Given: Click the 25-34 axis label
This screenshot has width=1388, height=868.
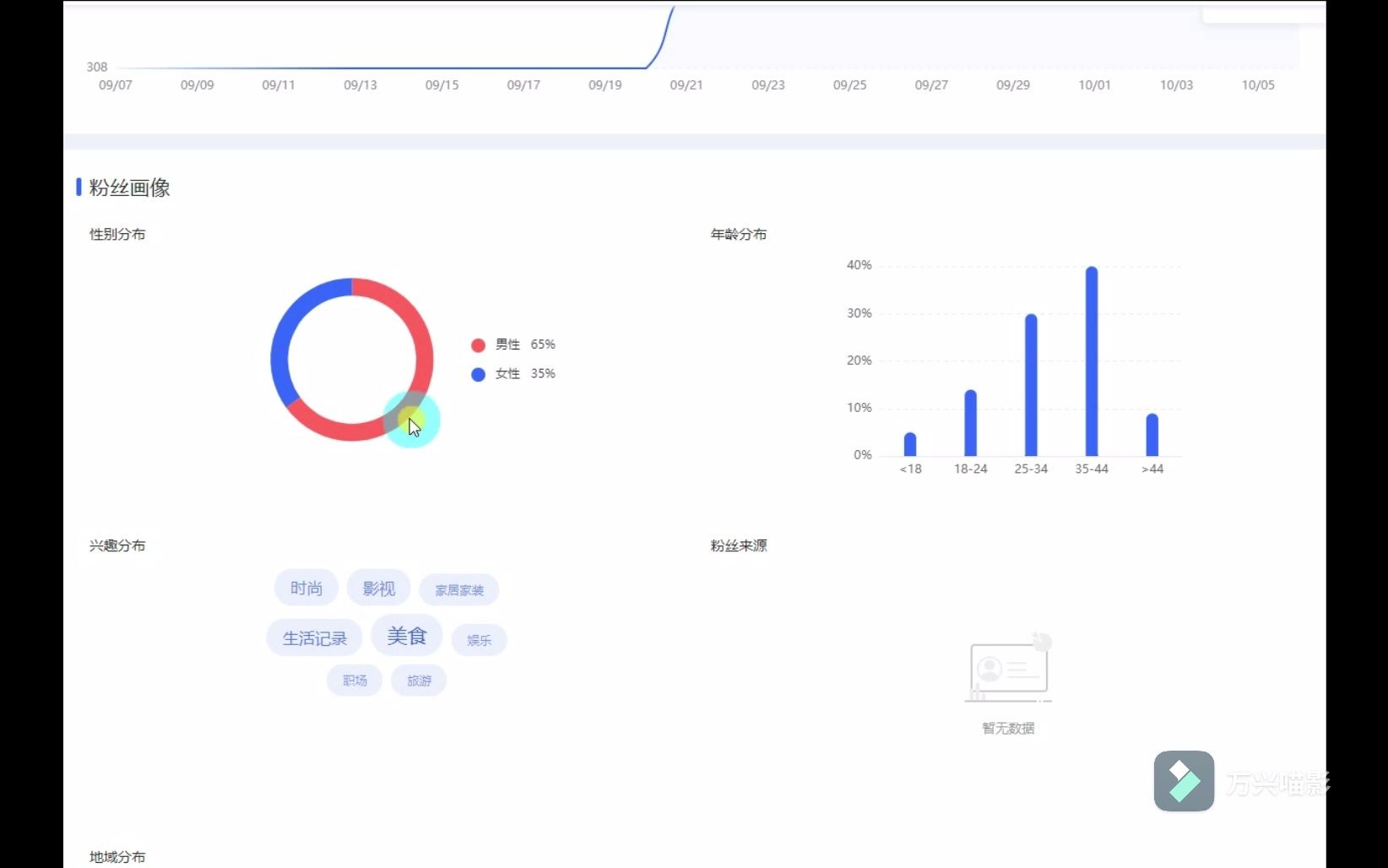Looking at the screenshot, I should (1031, 469).
